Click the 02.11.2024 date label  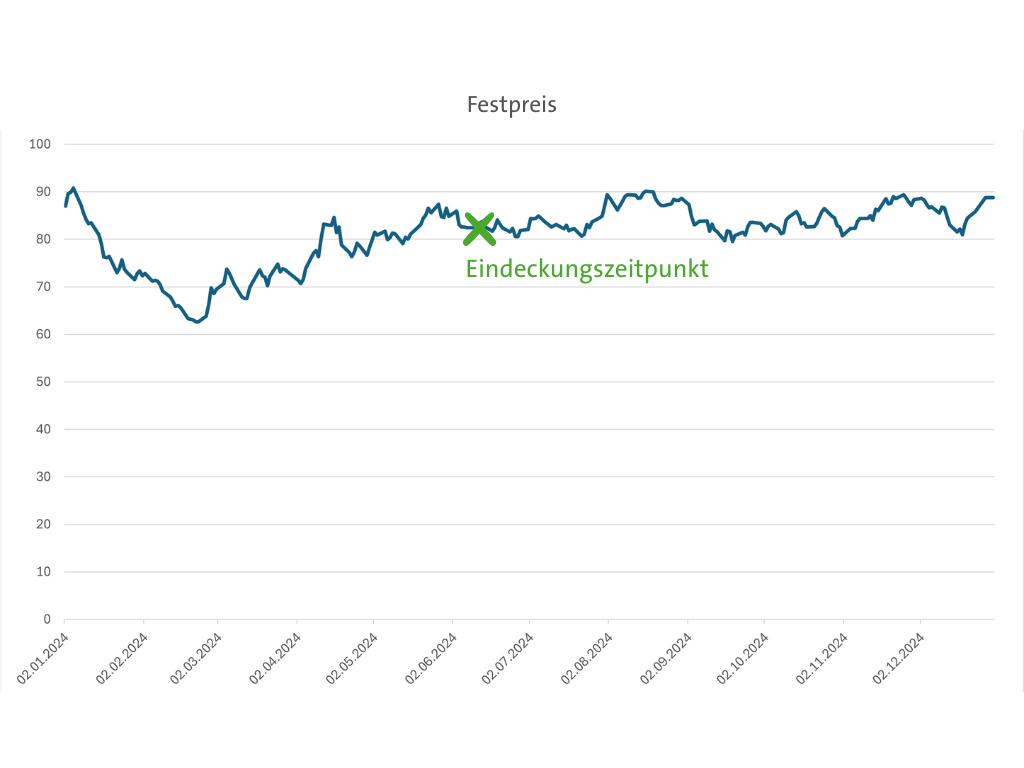821,656
